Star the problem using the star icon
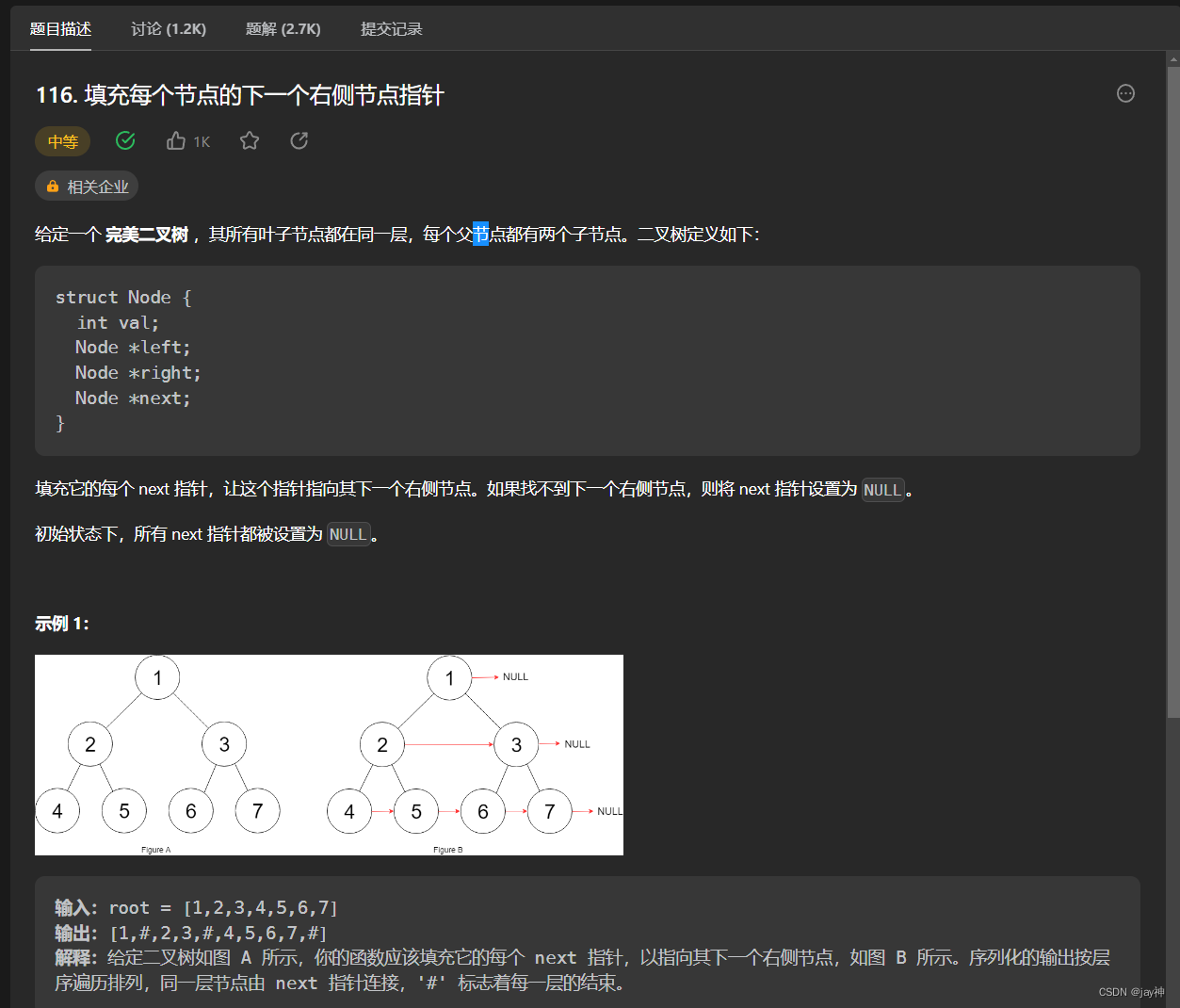1180x1008 pixels. tap(249, 139)
